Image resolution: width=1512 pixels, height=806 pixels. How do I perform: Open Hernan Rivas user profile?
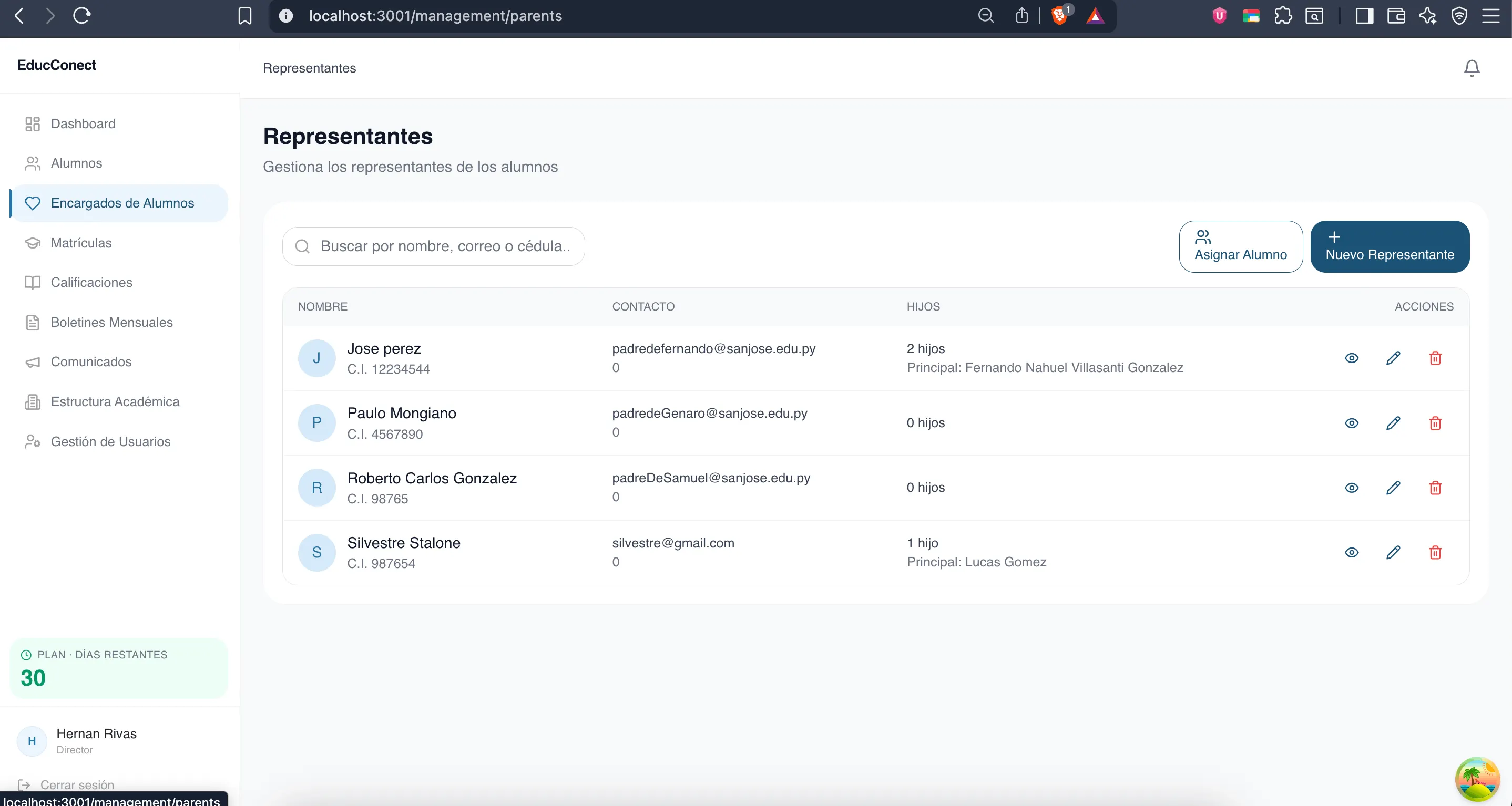(96, 740)
